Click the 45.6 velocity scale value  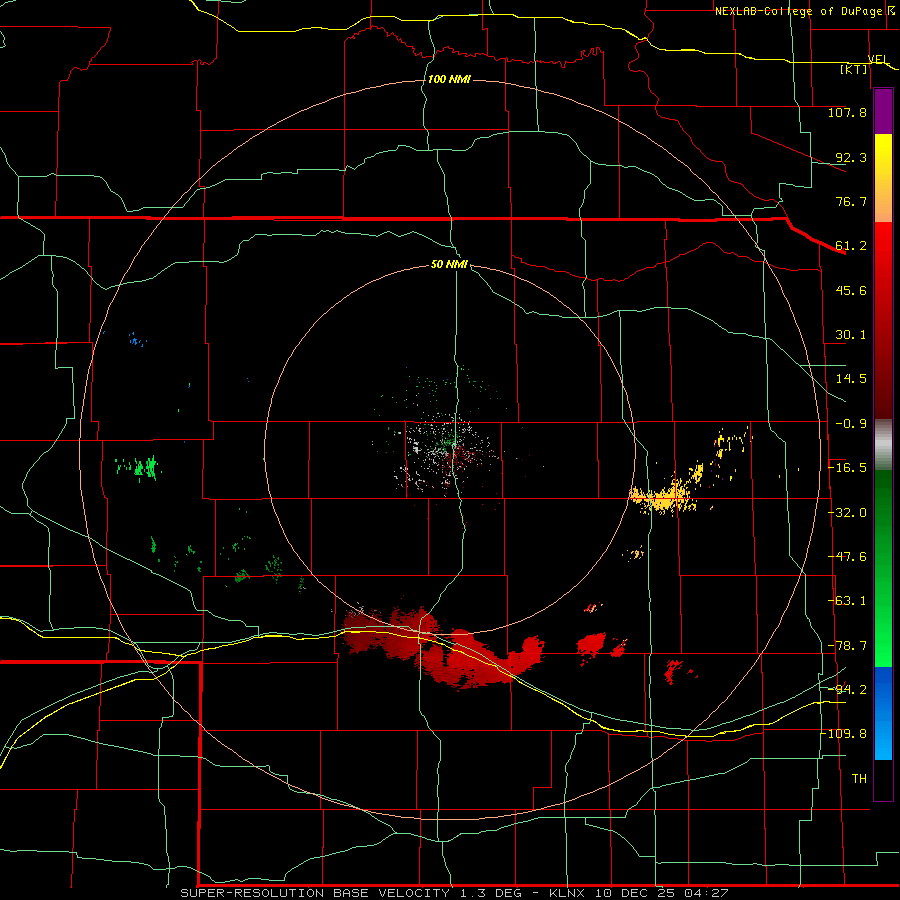coord(851,290)
